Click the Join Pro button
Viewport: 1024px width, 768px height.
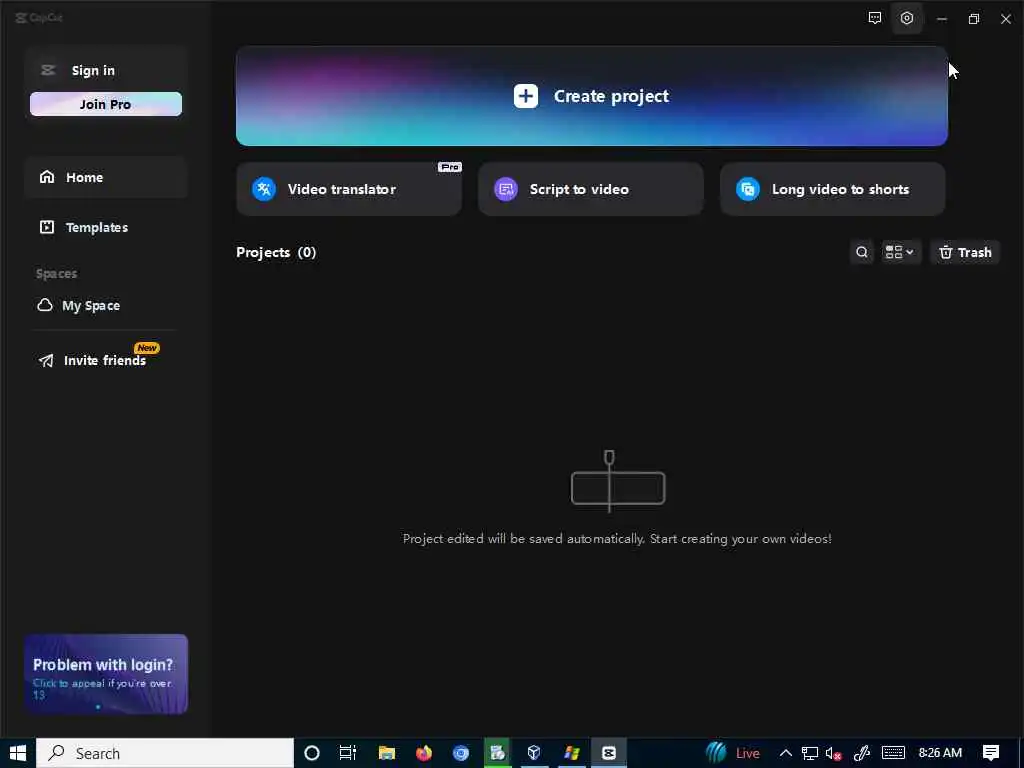click(106, 104)
